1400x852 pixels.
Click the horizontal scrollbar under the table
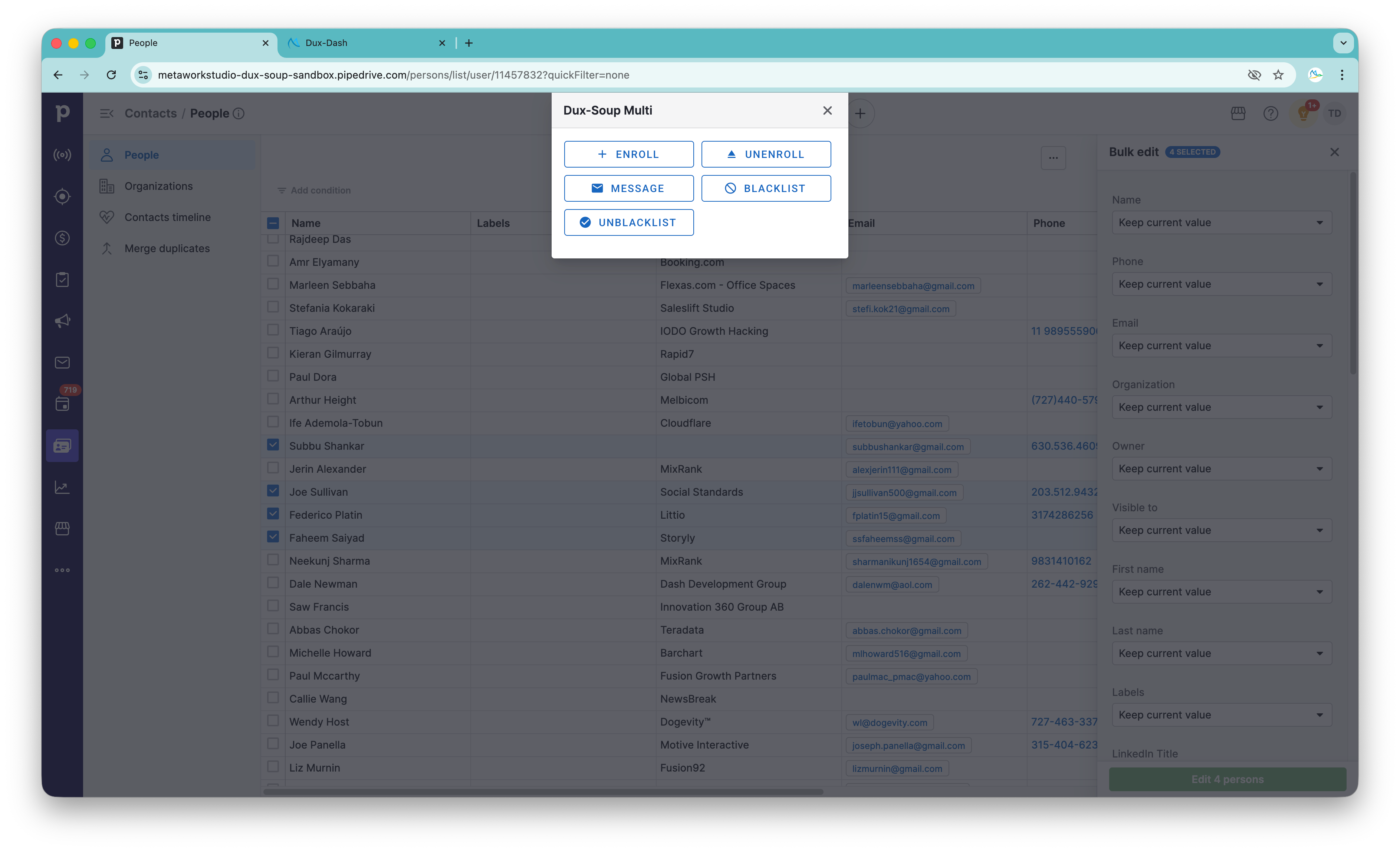543,792
